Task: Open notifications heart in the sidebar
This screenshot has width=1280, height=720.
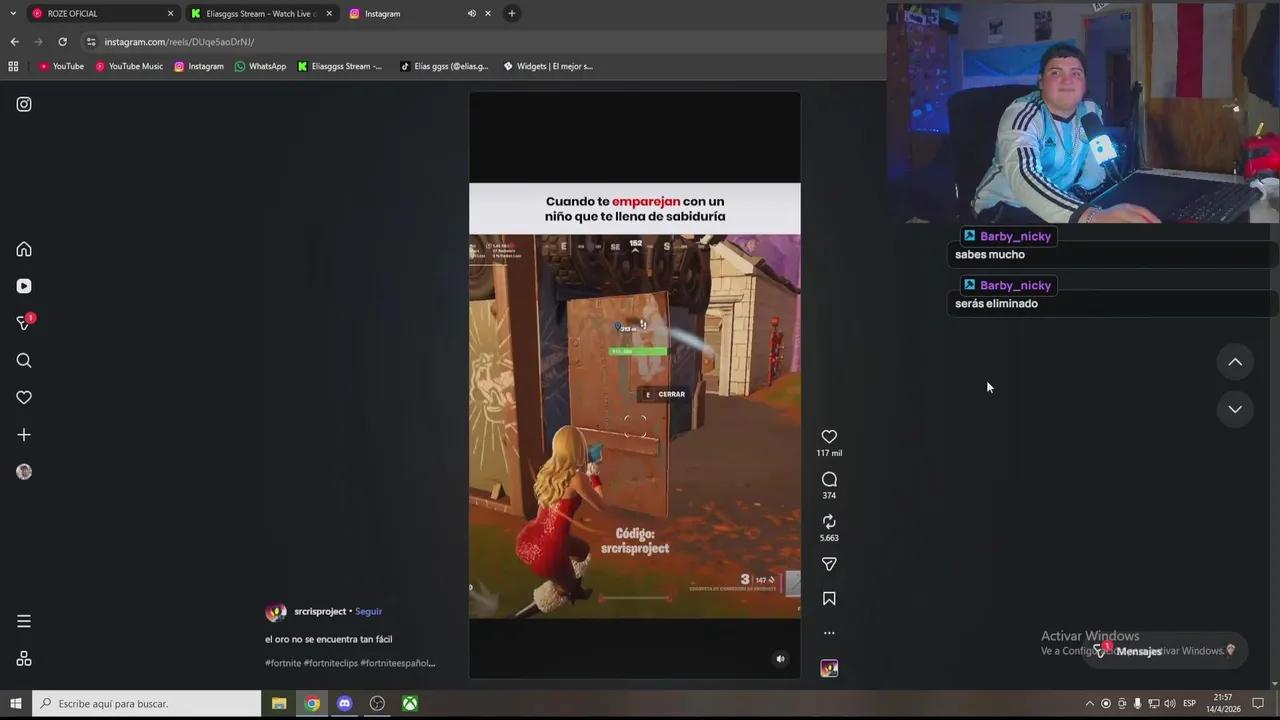Action: 24,397
